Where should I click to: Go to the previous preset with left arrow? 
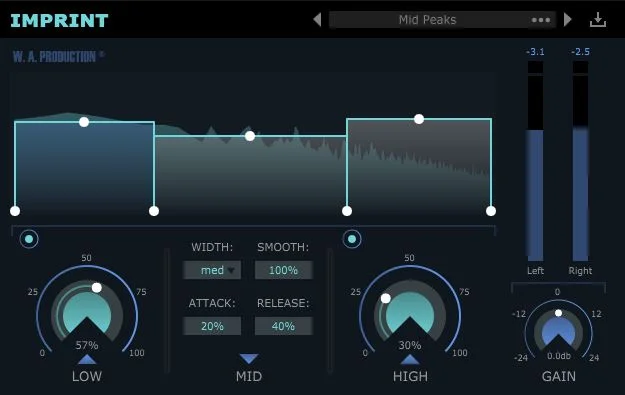317,19
